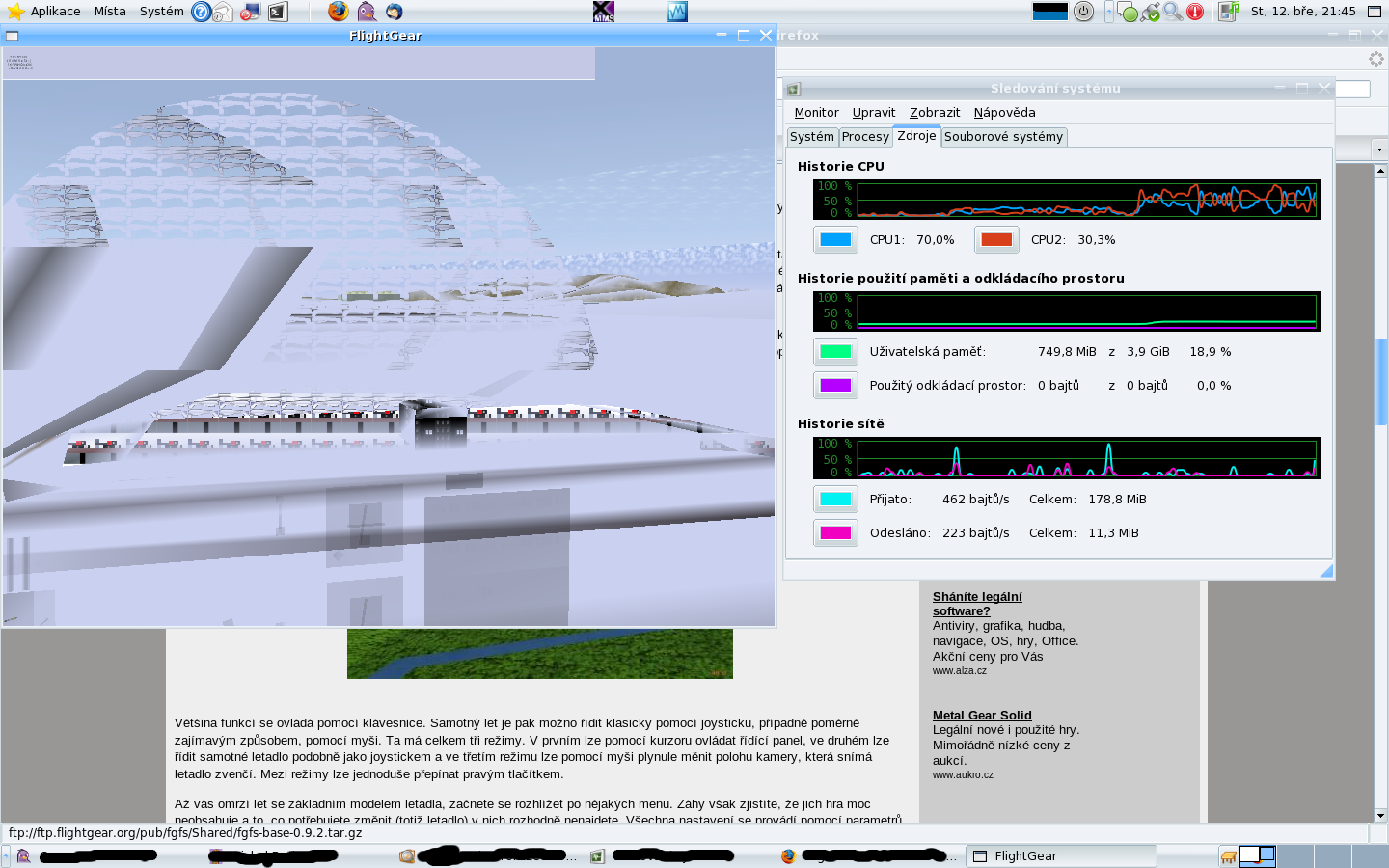Launch Pidgin messenger from the top panel
1389x868 pixels.
pyautogui.click(x=367, y=12)
